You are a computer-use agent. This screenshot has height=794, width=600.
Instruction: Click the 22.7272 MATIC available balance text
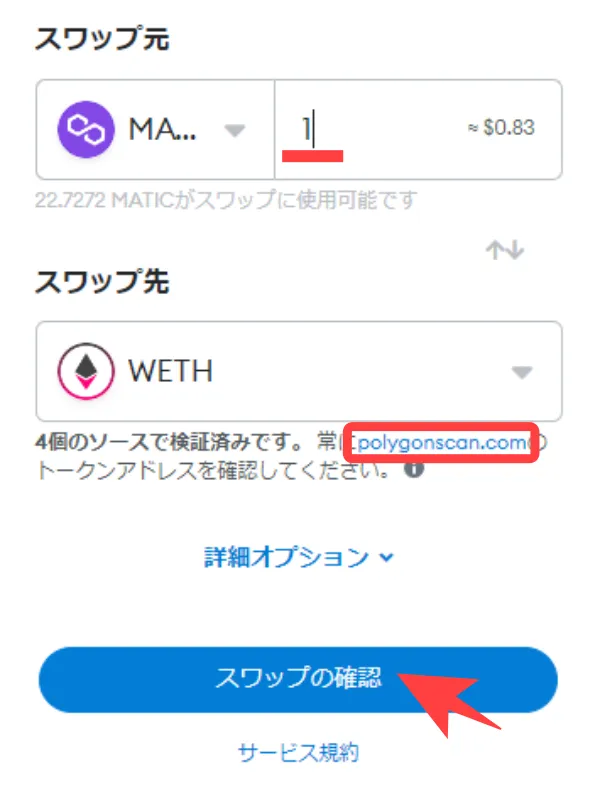click(226, 200)
